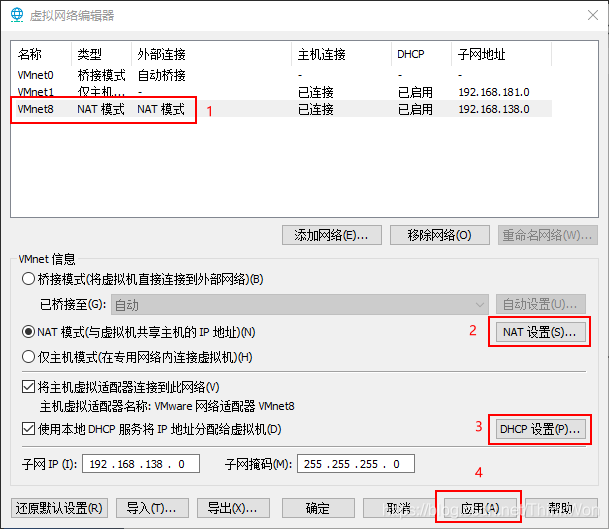Select the 仅主机模式 radio button
Viewport: 609px width, 529px height.
28,357
